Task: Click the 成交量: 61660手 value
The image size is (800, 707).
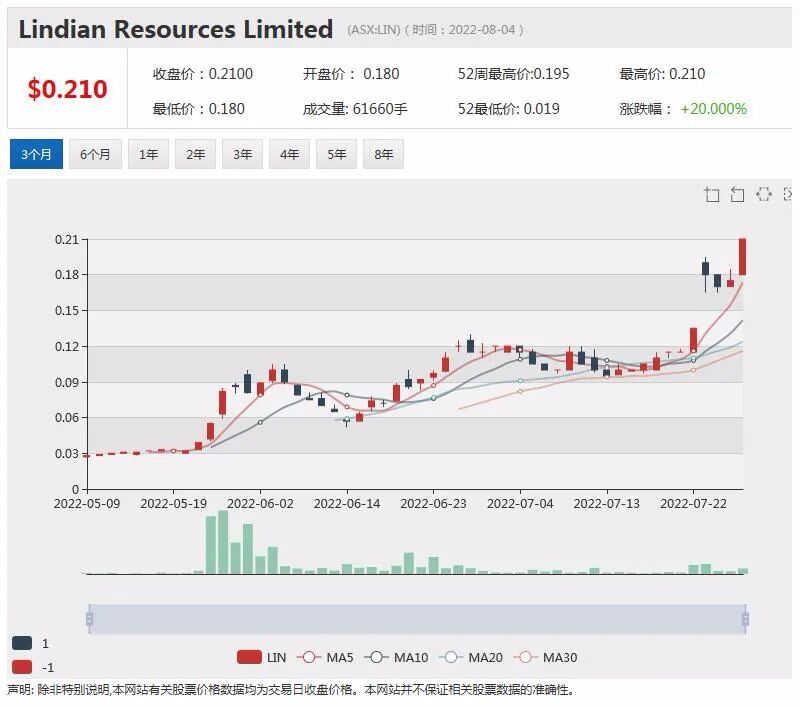Action: 355,109
